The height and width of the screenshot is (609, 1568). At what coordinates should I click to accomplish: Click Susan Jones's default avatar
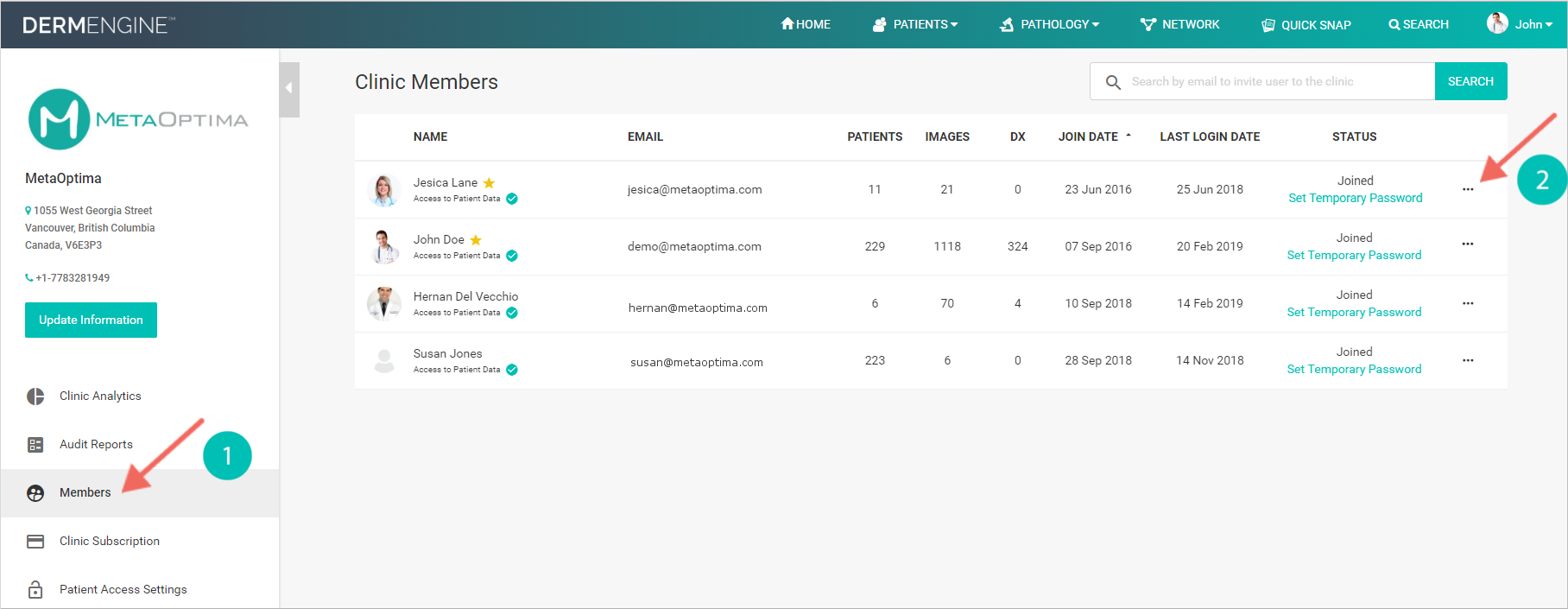tap(384, 361)
